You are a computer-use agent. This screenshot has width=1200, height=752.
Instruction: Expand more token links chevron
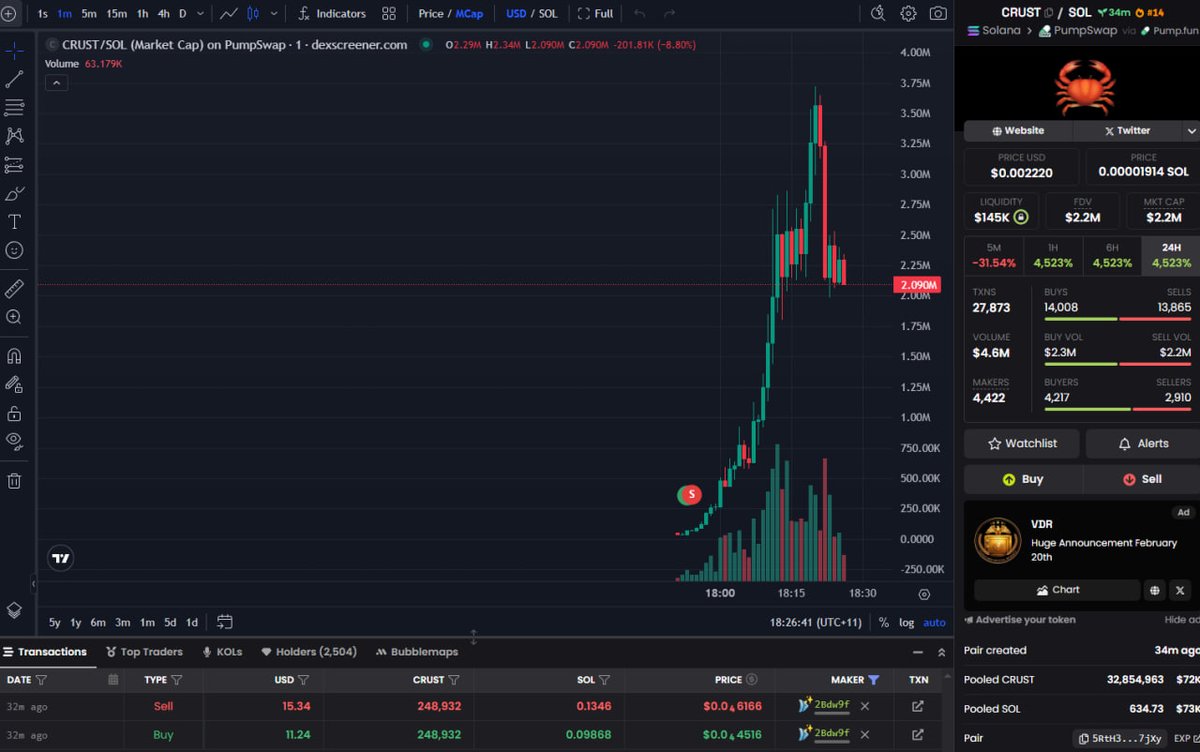click(x=1191, y=131)
